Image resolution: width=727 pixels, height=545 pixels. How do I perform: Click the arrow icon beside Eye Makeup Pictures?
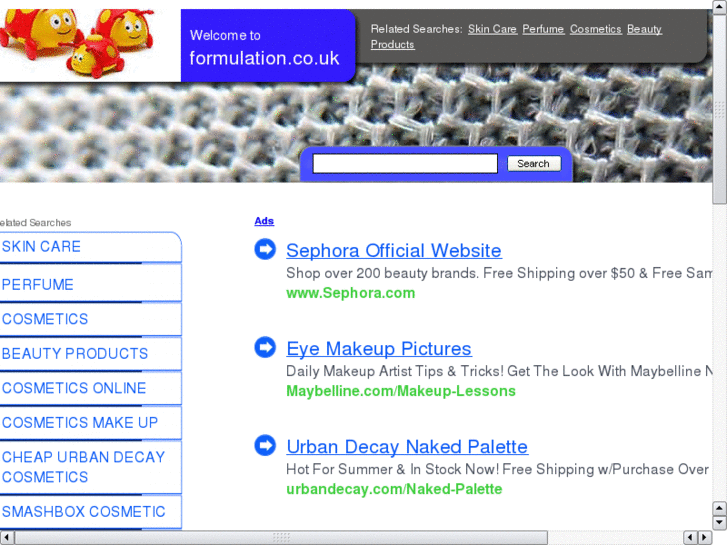pyautogui.click(x=265, y=347)
